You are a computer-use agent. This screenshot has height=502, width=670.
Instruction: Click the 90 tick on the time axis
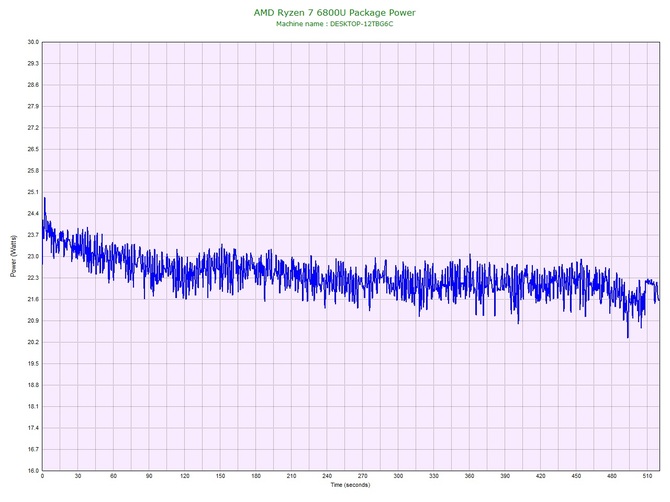click(149, 476)
